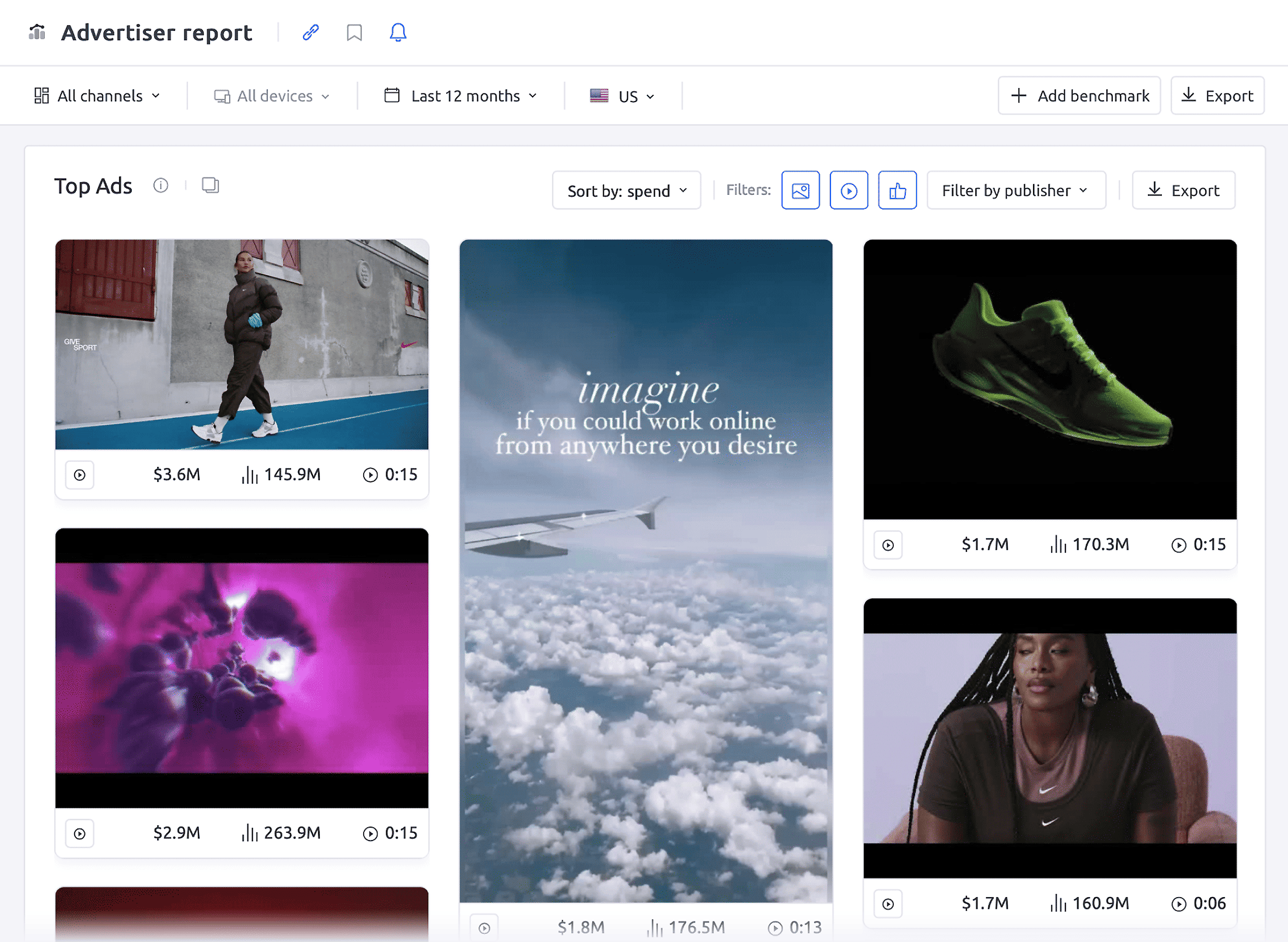Screen dimensions: 1288x942
Task: Play the green sneaker ad video
Action: click(888, 545)
